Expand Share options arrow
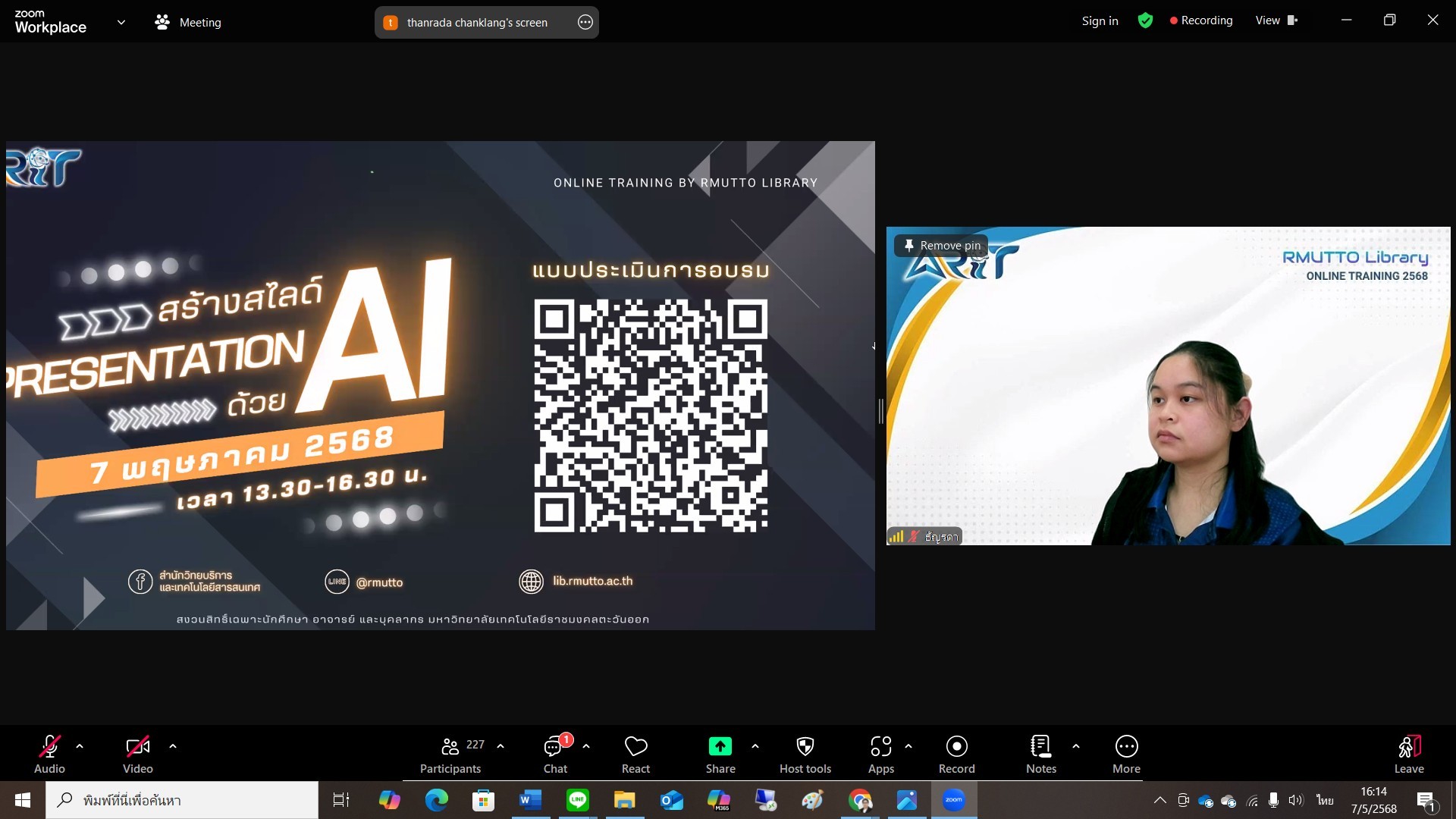Viewport: 1456px width, 819px height. pyautogui.click(x=755, y=747)
